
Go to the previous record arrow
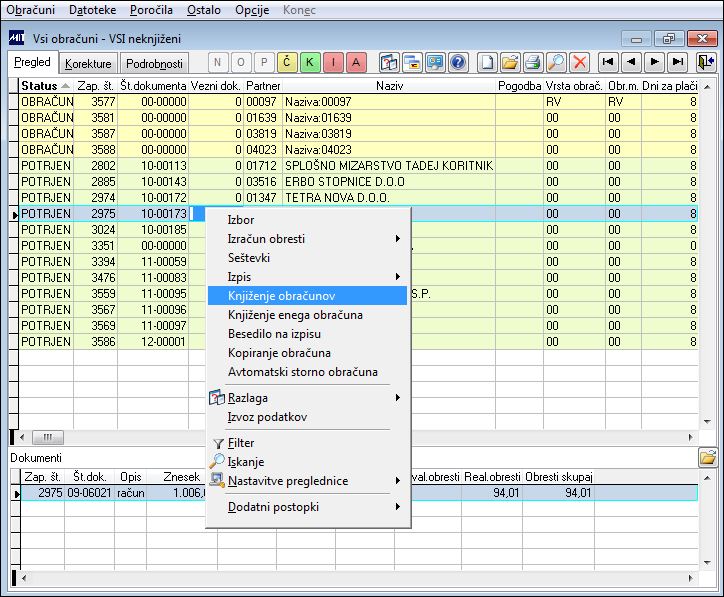(631, 62)
